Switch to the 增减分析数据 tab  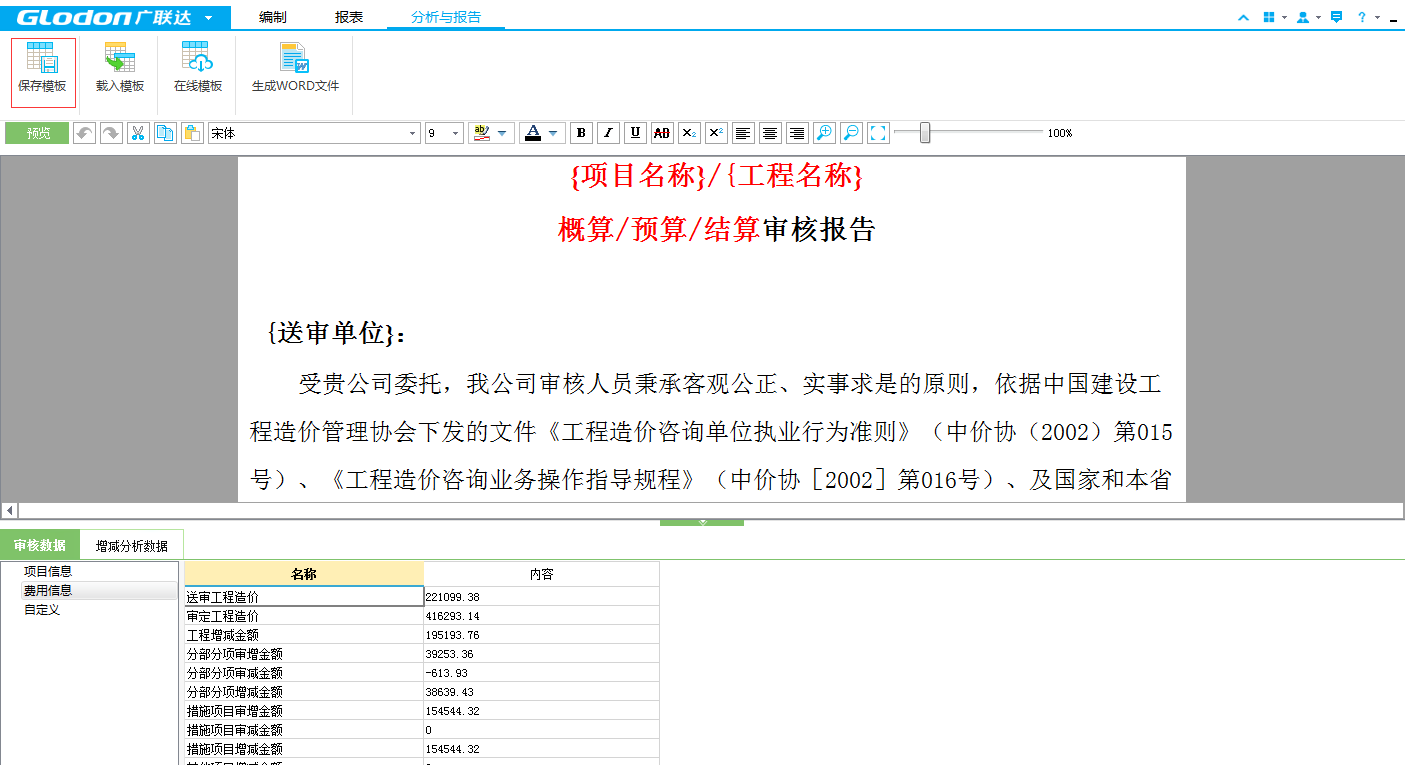[132, 546]
